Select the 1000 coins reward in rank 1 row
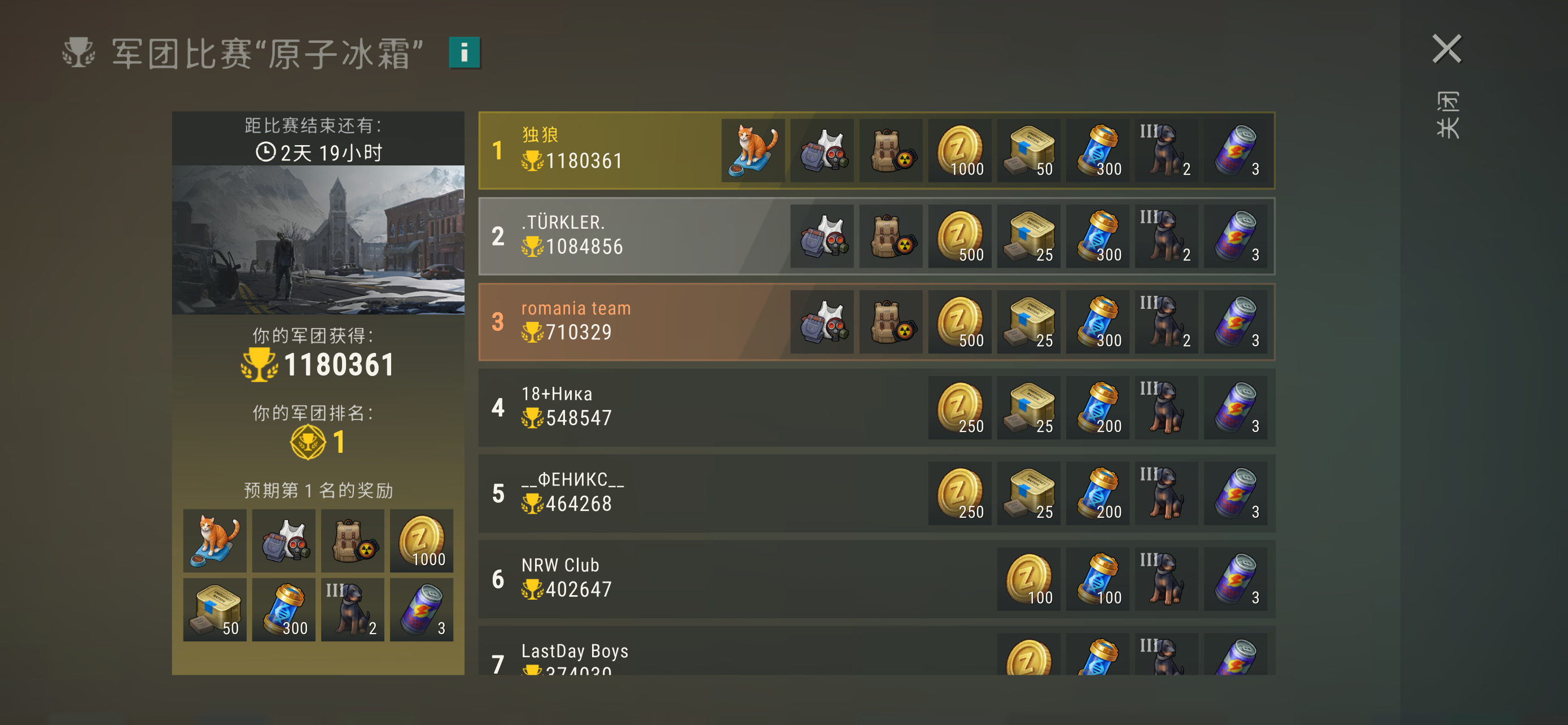This screenshot has height=725, width=1568. 960,150
